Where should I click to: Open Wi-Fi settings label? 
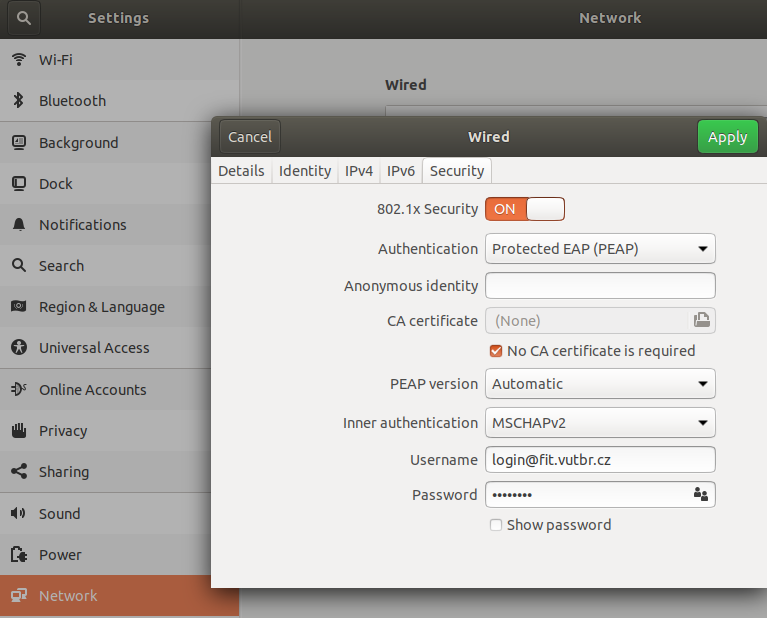tap(56, 60)
